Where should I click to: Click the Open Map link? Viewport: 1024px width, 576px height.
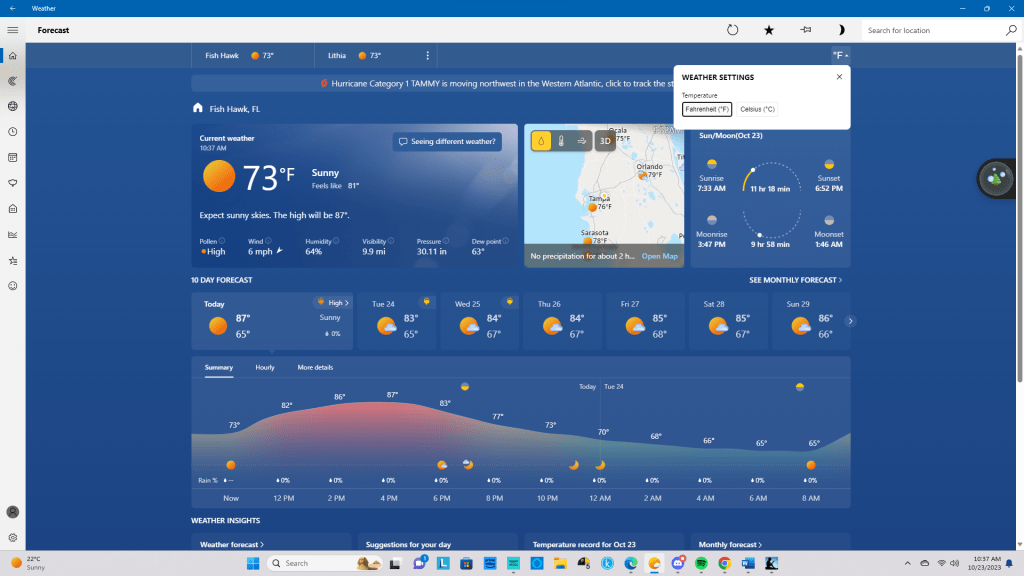pyautogui.click(x=659, y=256)
